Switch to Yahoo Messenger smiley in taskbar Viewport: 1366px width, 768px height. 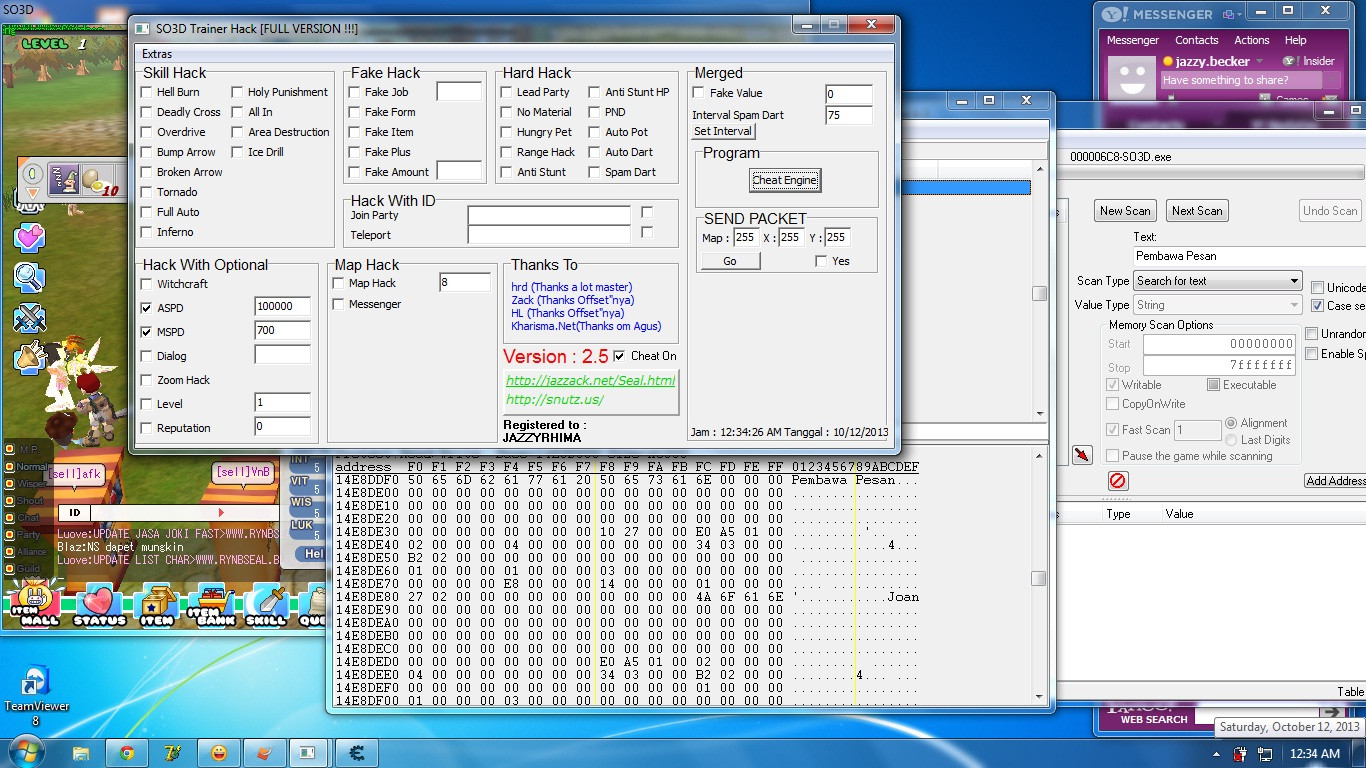(x=219, y=752)
